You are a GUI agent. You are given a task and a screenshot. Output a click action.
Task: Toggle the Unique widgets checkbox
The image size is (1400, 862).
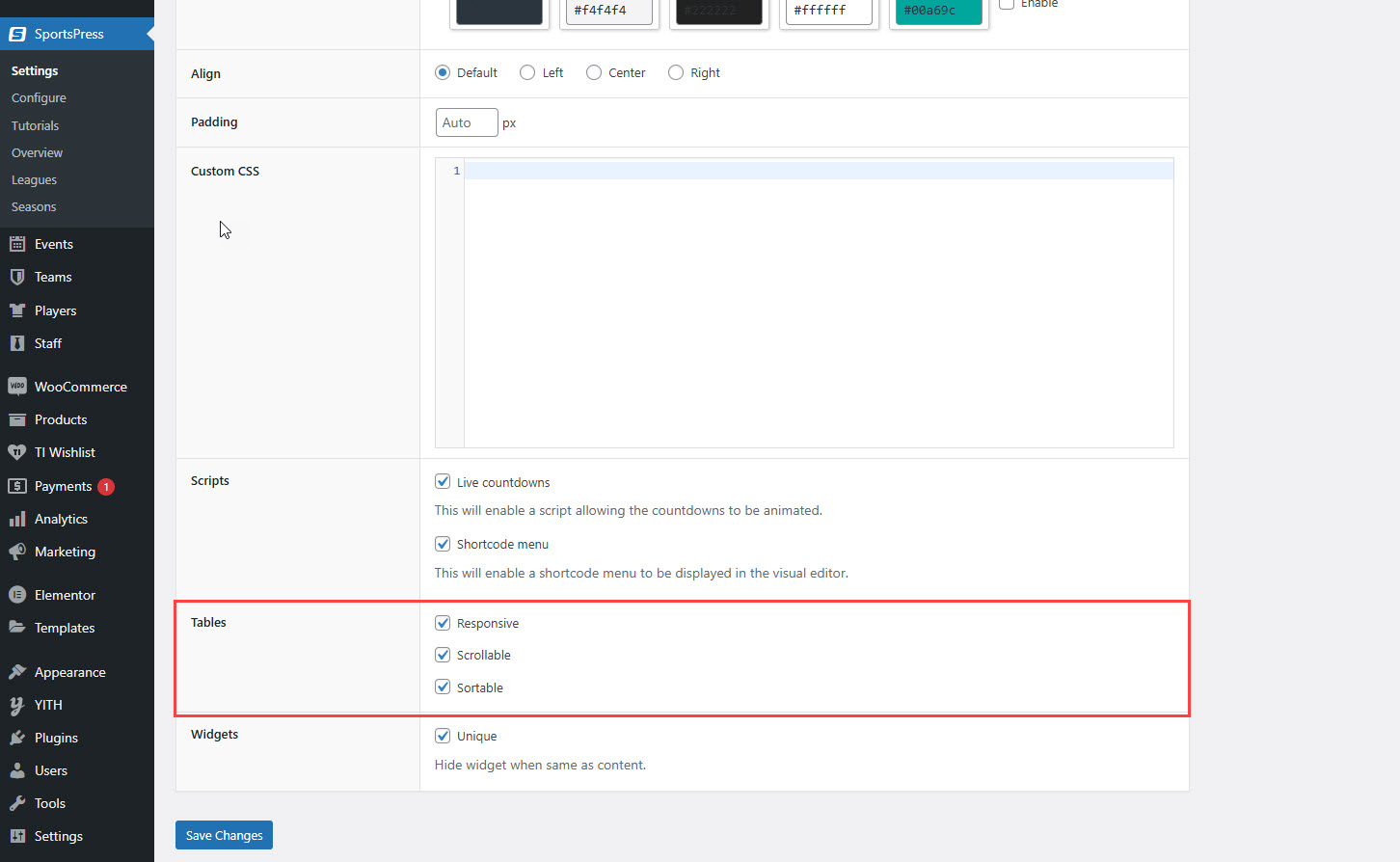point(443,736)
